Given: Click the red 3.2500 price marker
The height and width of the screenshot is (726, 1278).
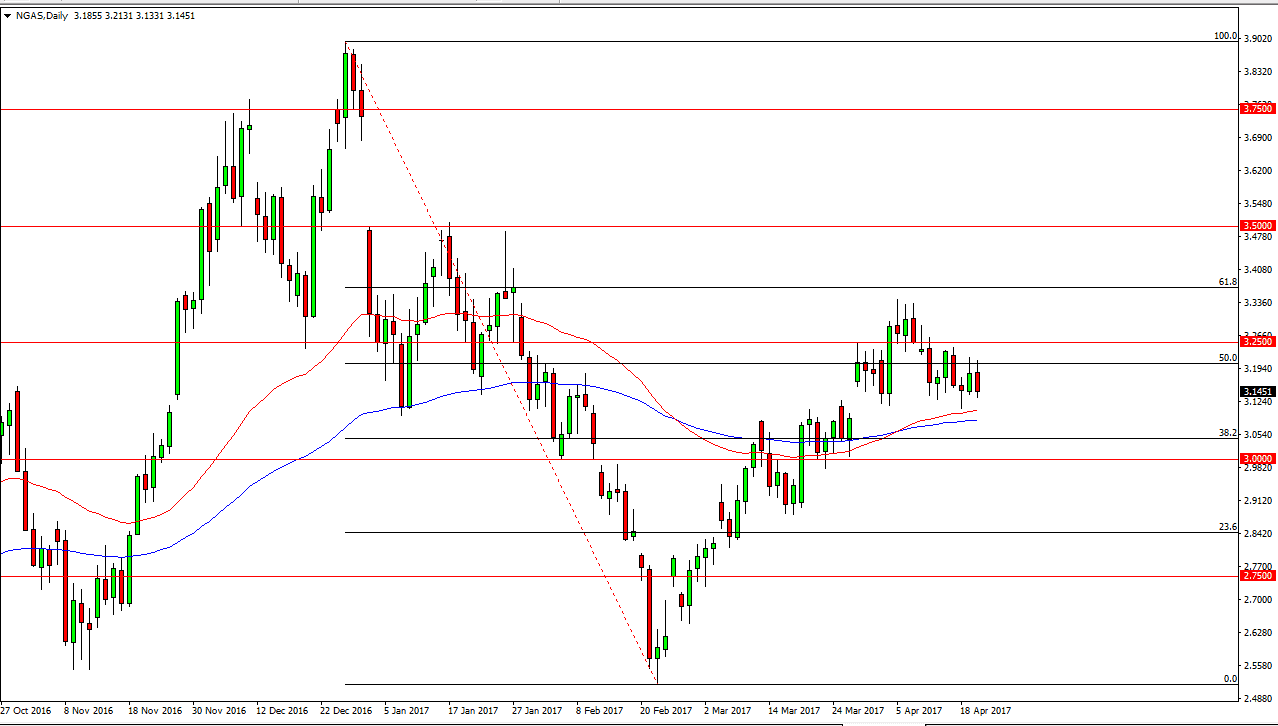Looking at the screenshot, I should (1258, 341).
